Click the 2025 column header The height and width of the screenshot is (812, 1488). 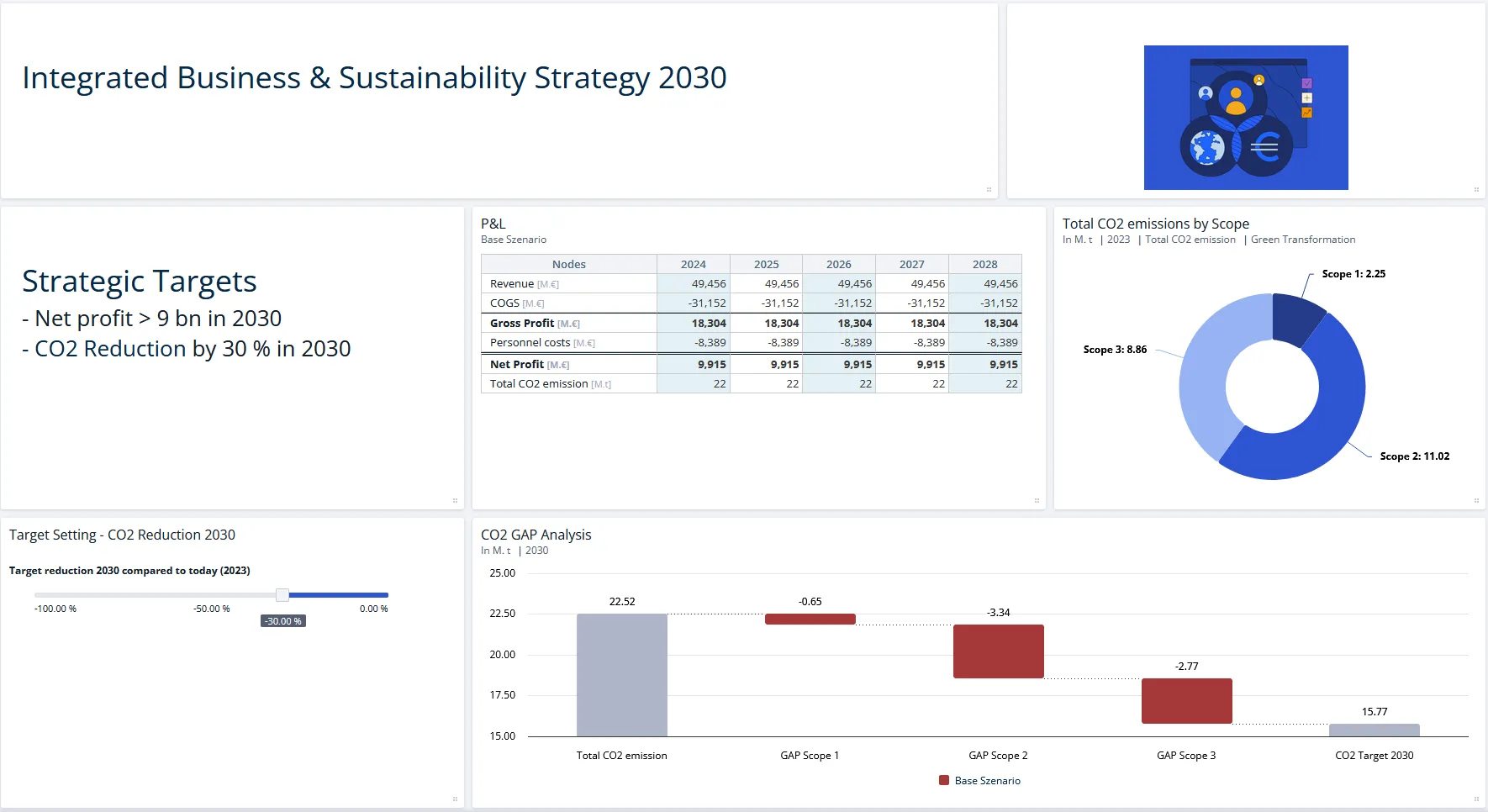pos(767,264)
